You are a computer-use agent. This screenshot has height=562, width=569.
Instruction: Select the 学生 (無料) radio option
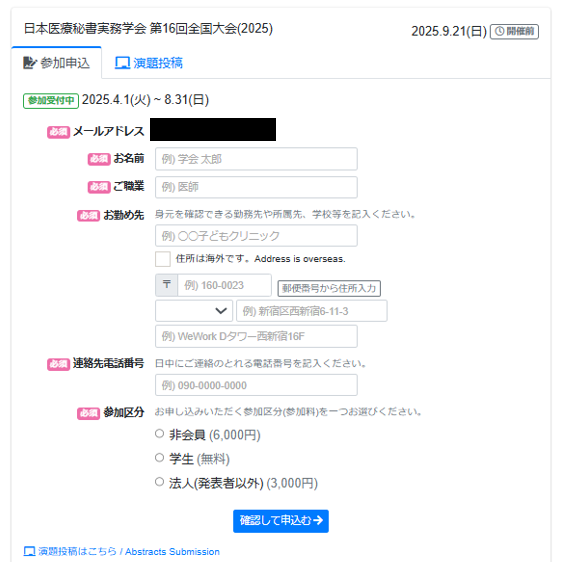159,458
